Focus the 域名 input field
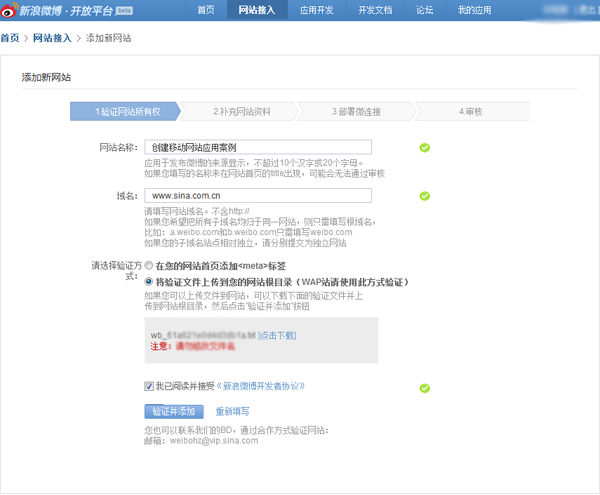The image size is (600, 495). [258, 195]
